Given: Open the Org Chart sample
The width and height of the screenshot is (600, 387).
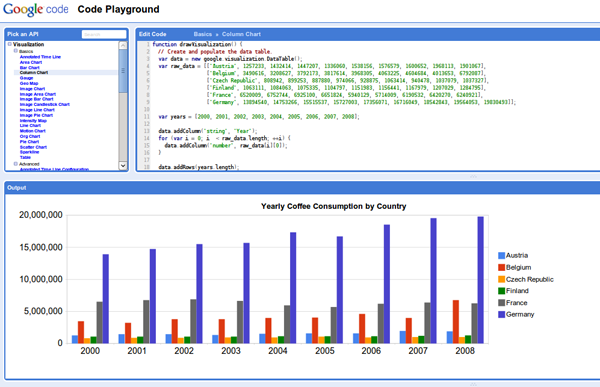Looking at the screenshot, I should [30, 136].
